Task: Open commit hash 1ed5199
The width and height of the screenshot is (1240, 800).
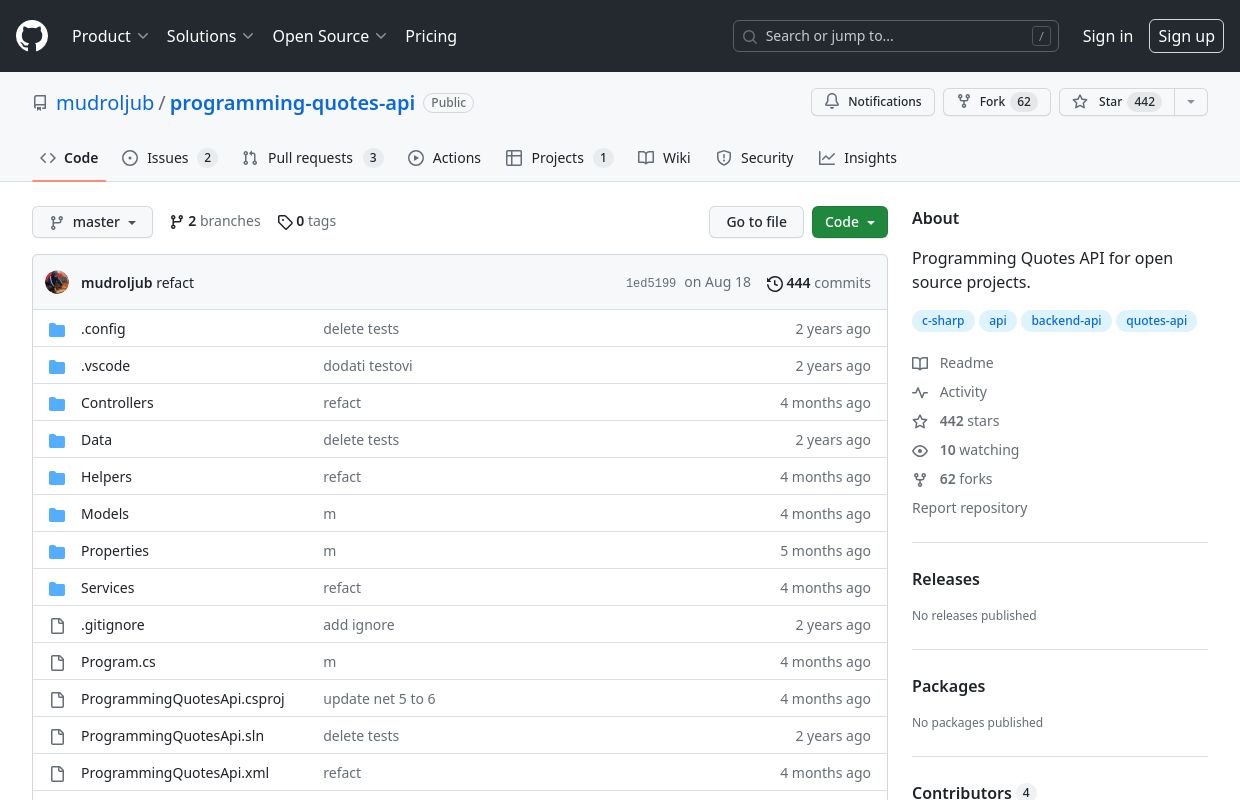Action: (x=651, y=283)
